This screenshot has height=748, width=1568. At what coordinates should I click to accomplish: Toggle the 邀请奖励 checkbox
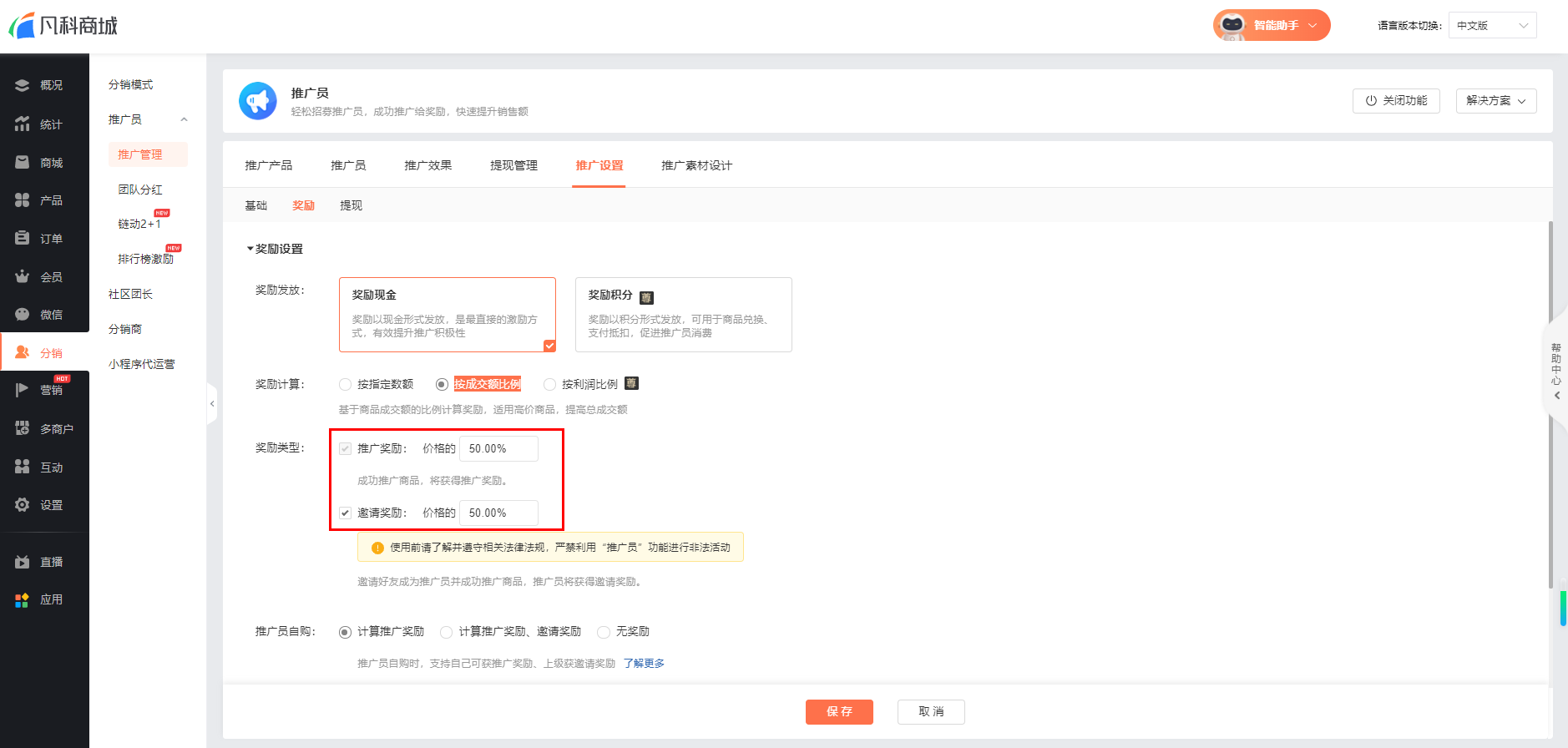[345, 513]
